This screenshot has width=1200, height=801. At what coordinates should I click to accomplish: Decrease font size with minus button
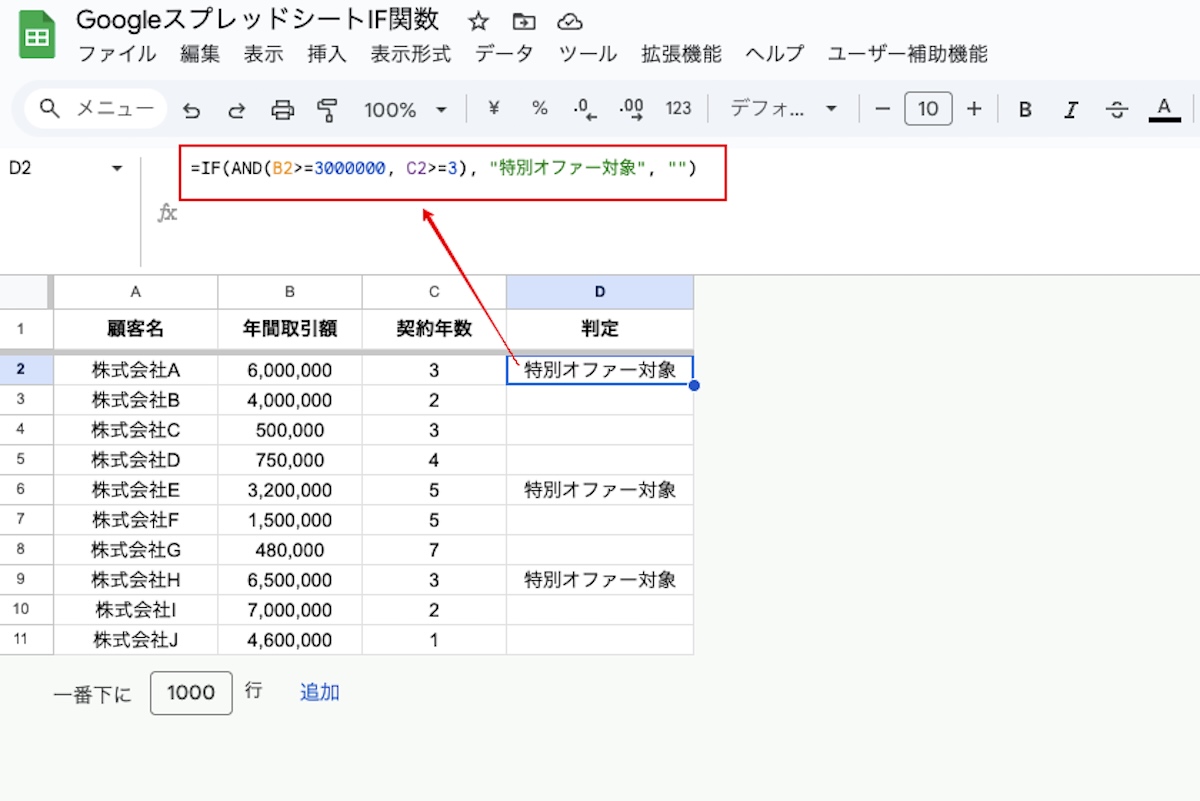tap(882, 108)
